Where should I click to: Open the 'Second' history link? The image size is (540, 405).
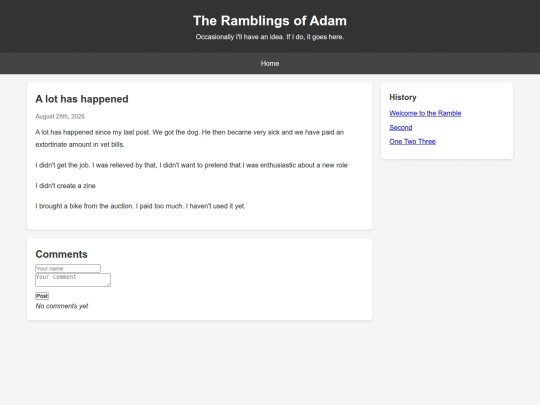[401, 127]
